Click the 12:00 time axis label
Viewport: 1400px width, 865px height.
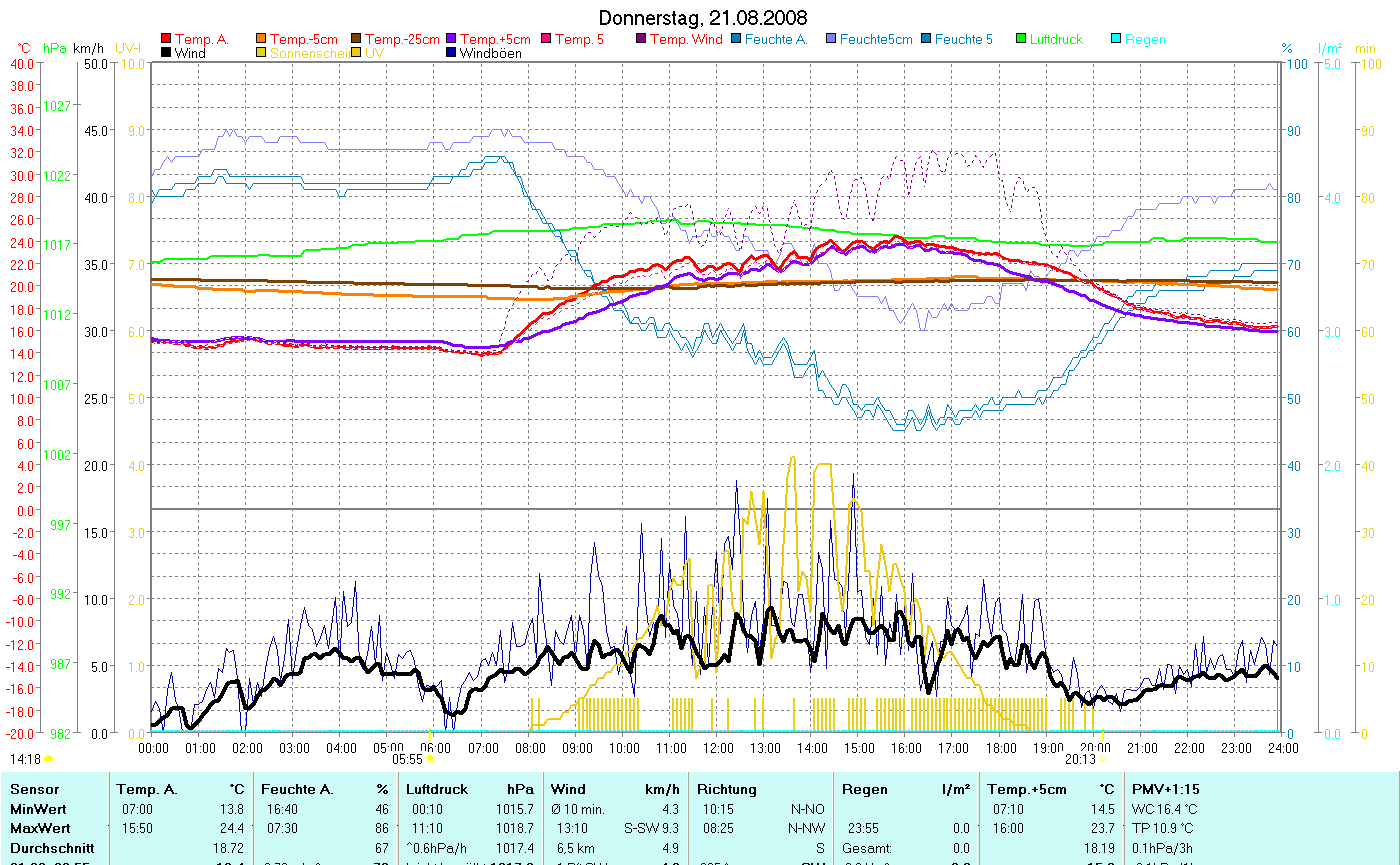click(718, 747)
